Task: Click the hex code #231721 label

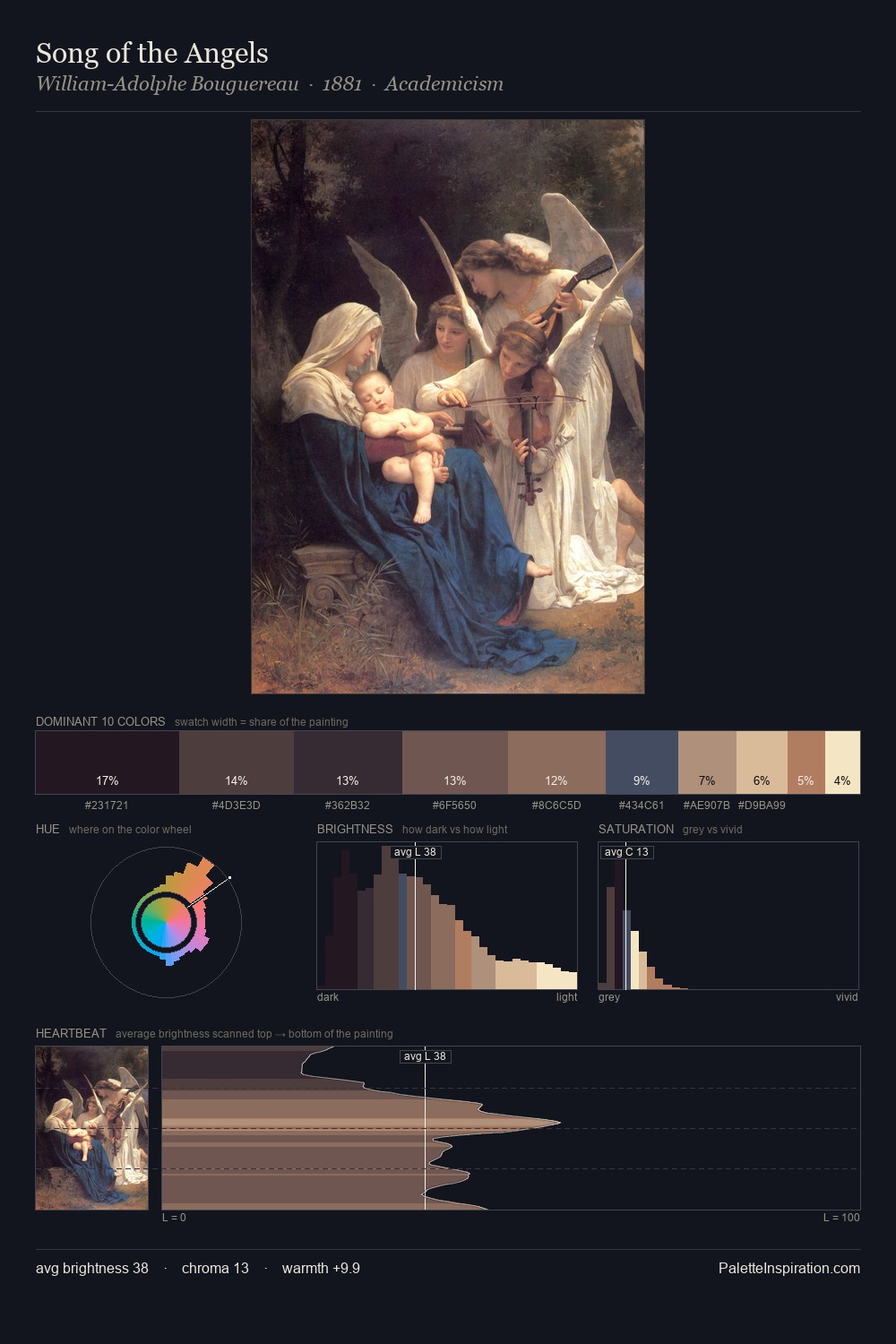Action: (107, 806)
